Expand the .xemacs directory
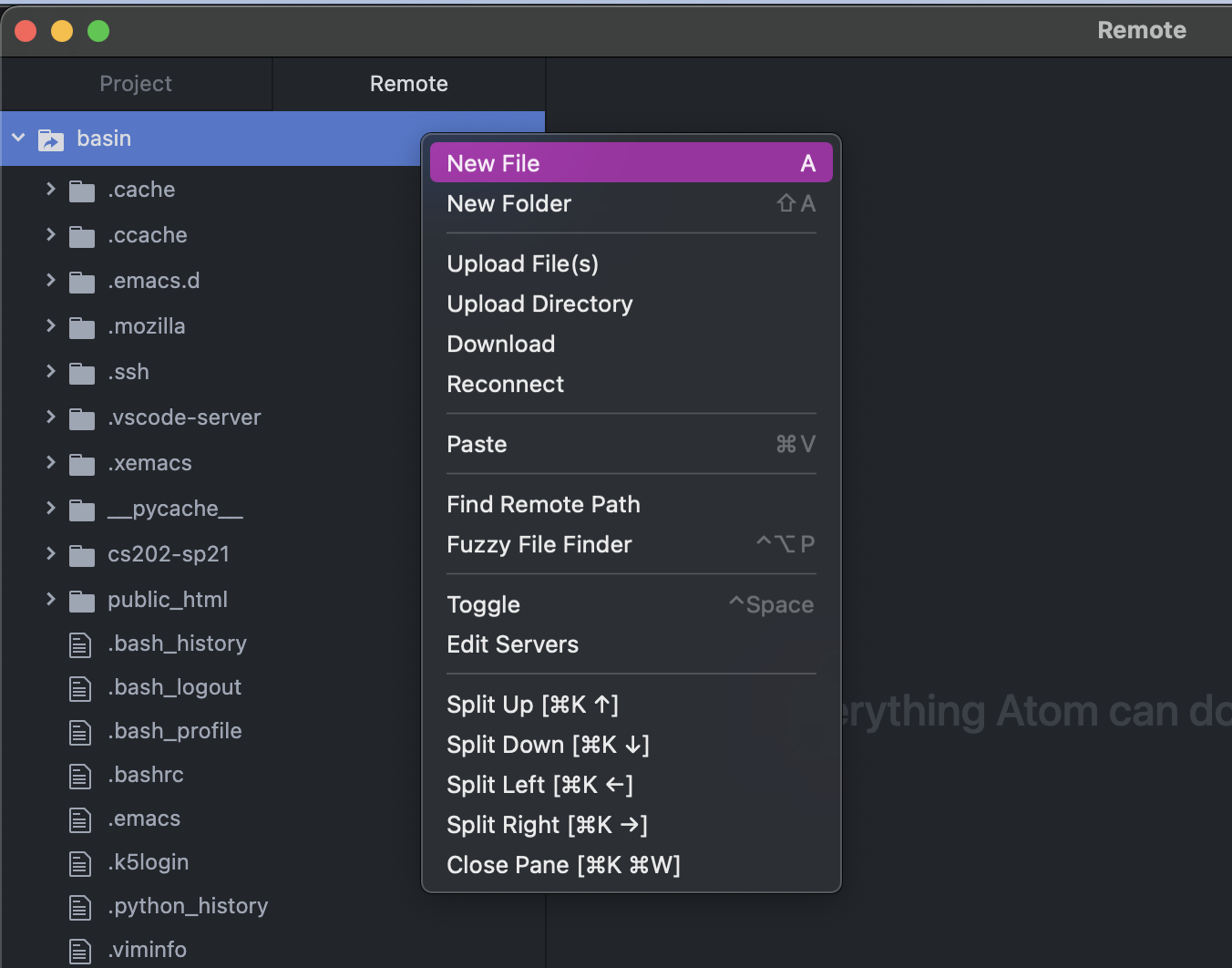The image size is (1232, 968). click(x=50, y=463)
